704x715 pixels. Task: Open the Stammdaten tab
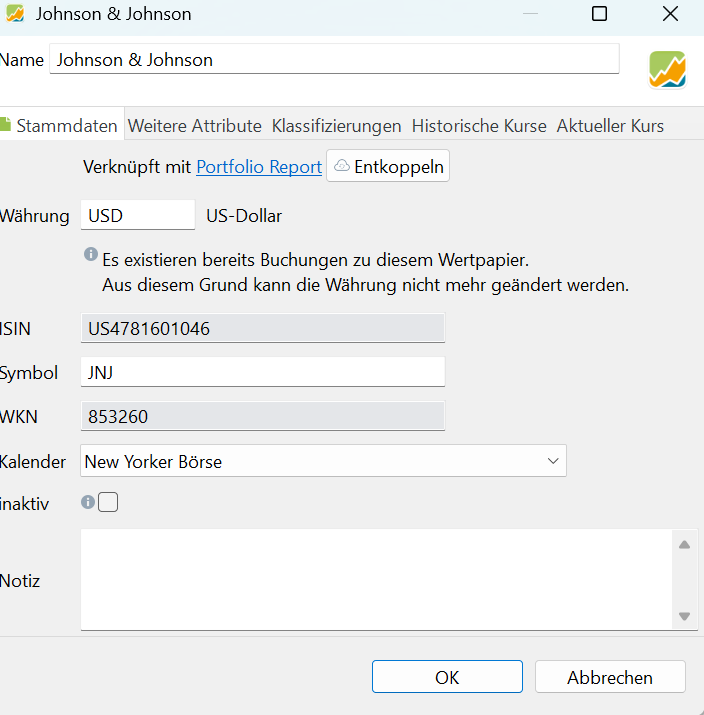tap(61, 125)
